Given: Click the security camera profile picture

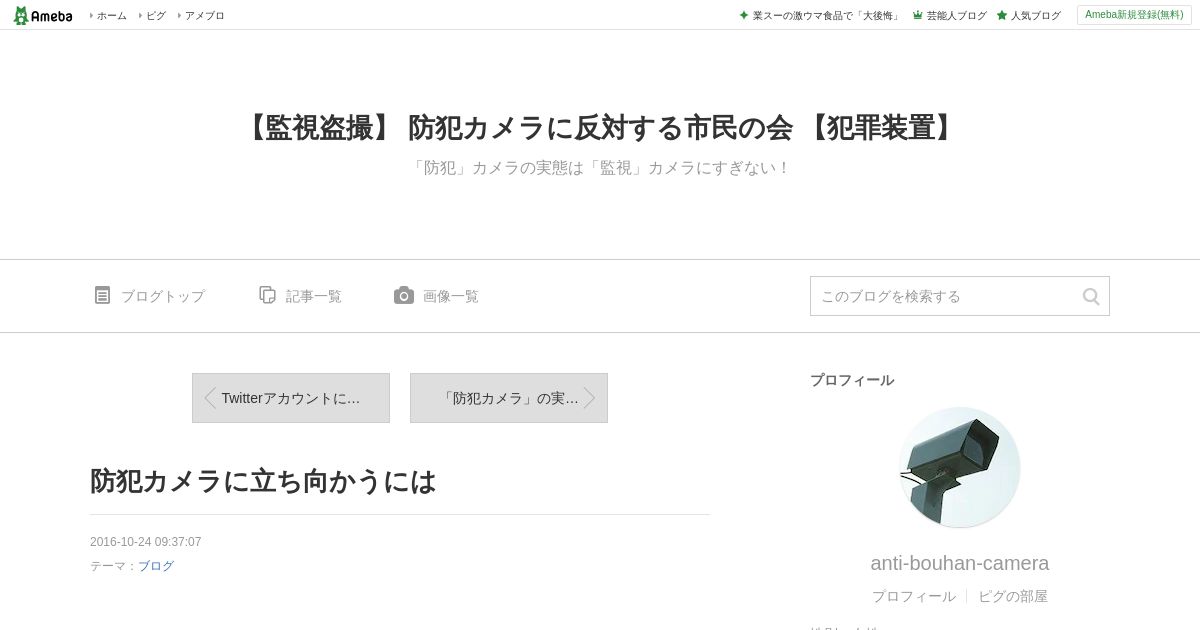Looking at the screenshot, I should click(x=960, y=467).
